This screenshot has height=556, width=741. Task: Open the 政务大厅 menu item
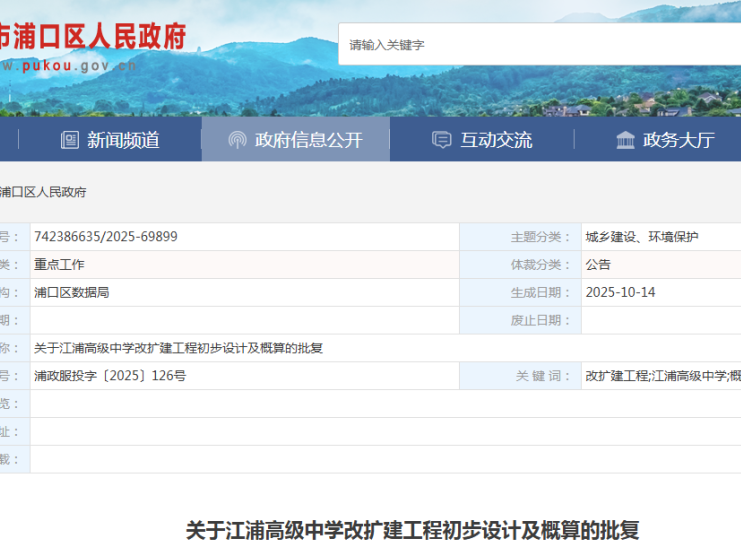[x=678, y=140]
